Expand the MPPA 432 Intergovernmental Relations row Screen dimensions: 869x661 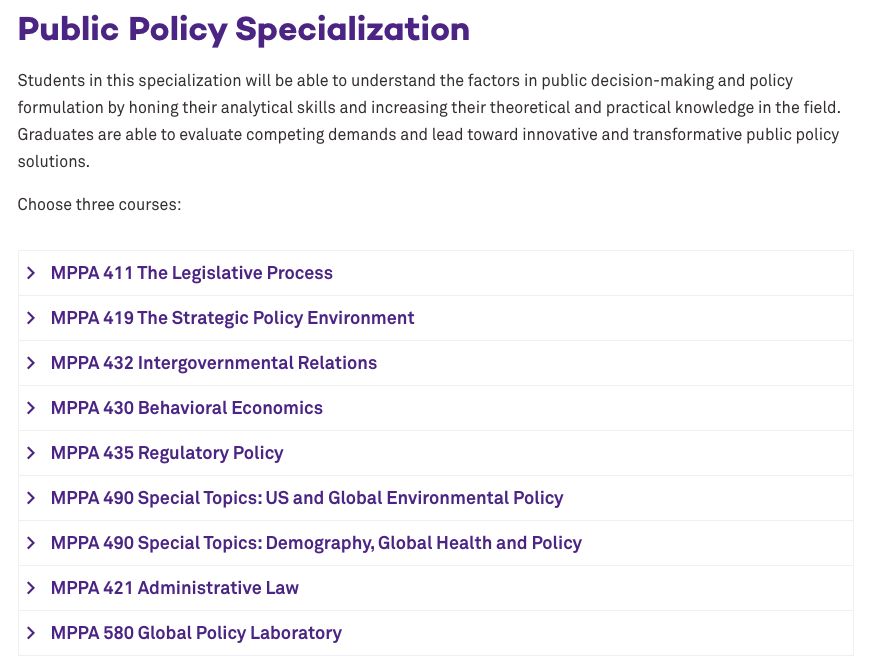214,363
